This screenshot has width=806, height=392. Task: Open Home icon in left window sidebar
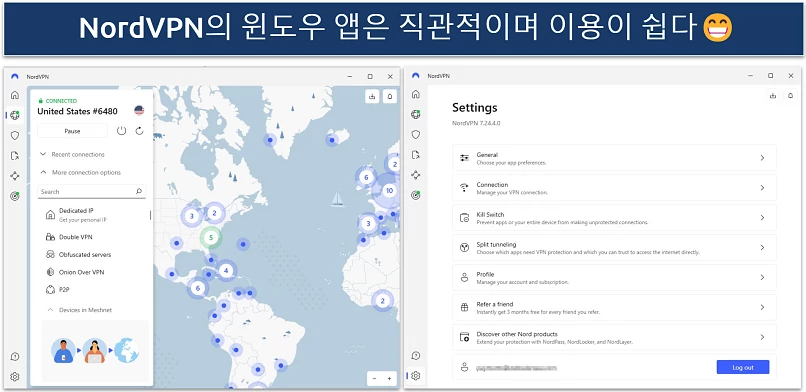15,95
